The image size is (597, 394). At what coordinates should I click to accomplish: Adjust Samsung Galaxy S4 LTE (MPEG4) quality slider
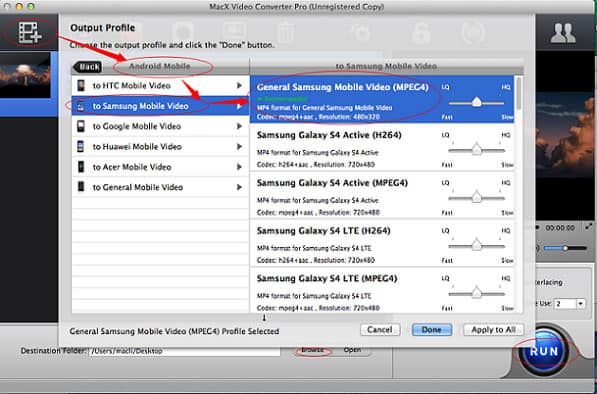click(476, 293)
